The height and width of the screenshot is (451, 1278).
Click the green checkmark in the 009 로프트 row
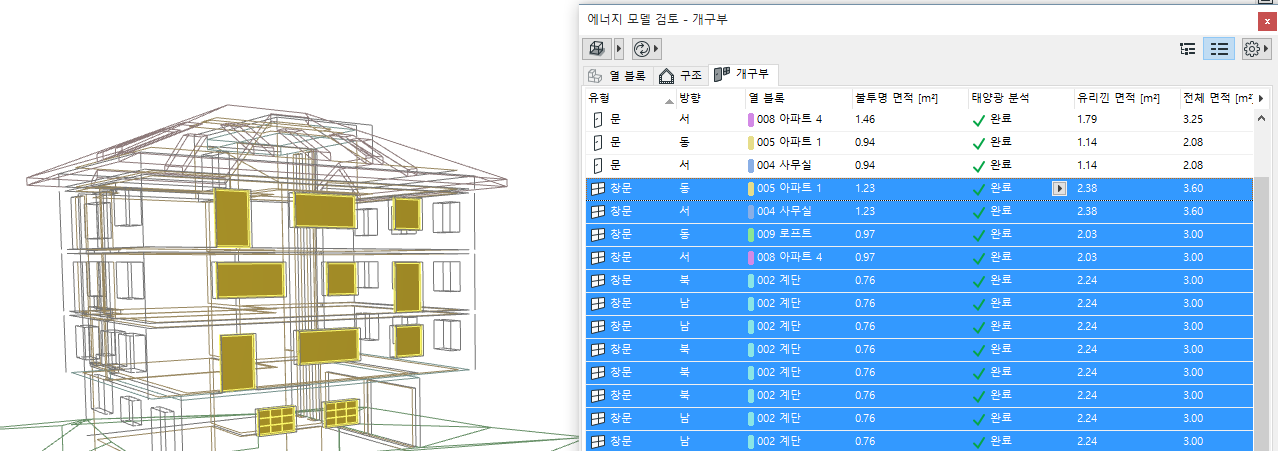tap(979, 235)
